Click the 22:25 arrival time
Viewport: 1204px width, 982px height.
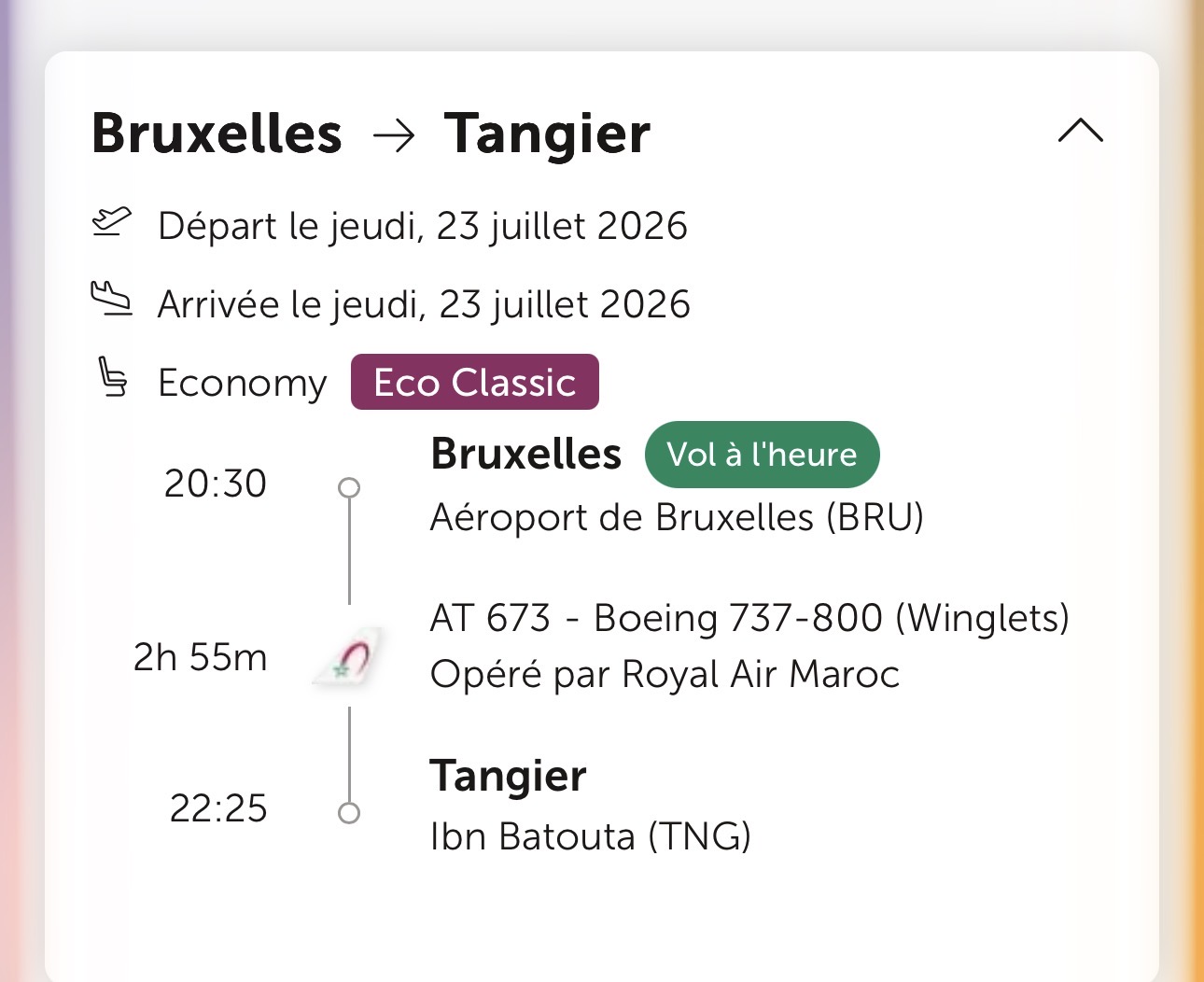pos(218,808)
